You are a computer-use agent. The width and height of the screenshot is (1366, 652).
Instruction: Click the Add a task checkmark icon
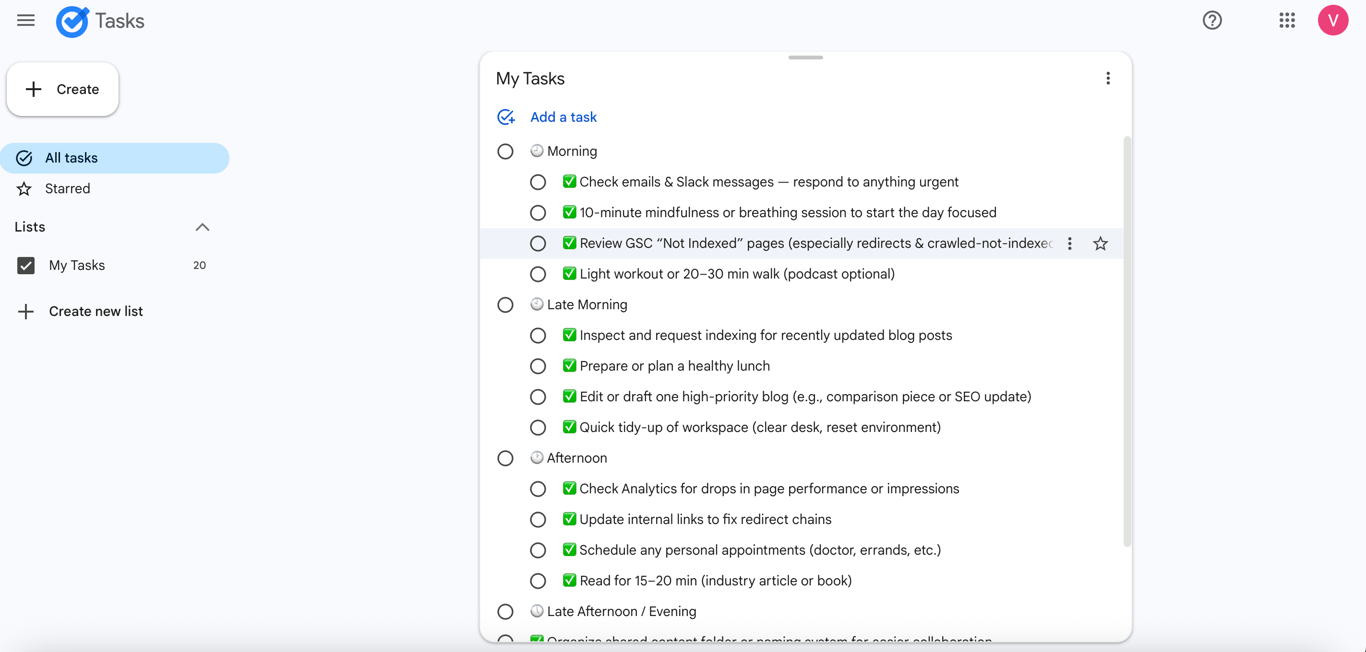point(506,116)
